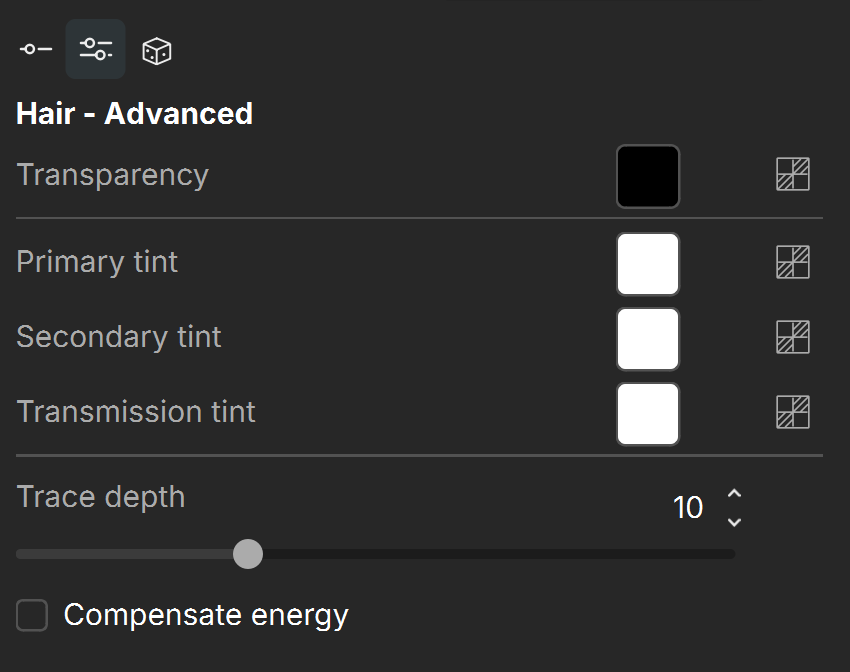Viewport: 850px width, 672px height.
Task: Click the Trace depth label
Action: (101, 497)
